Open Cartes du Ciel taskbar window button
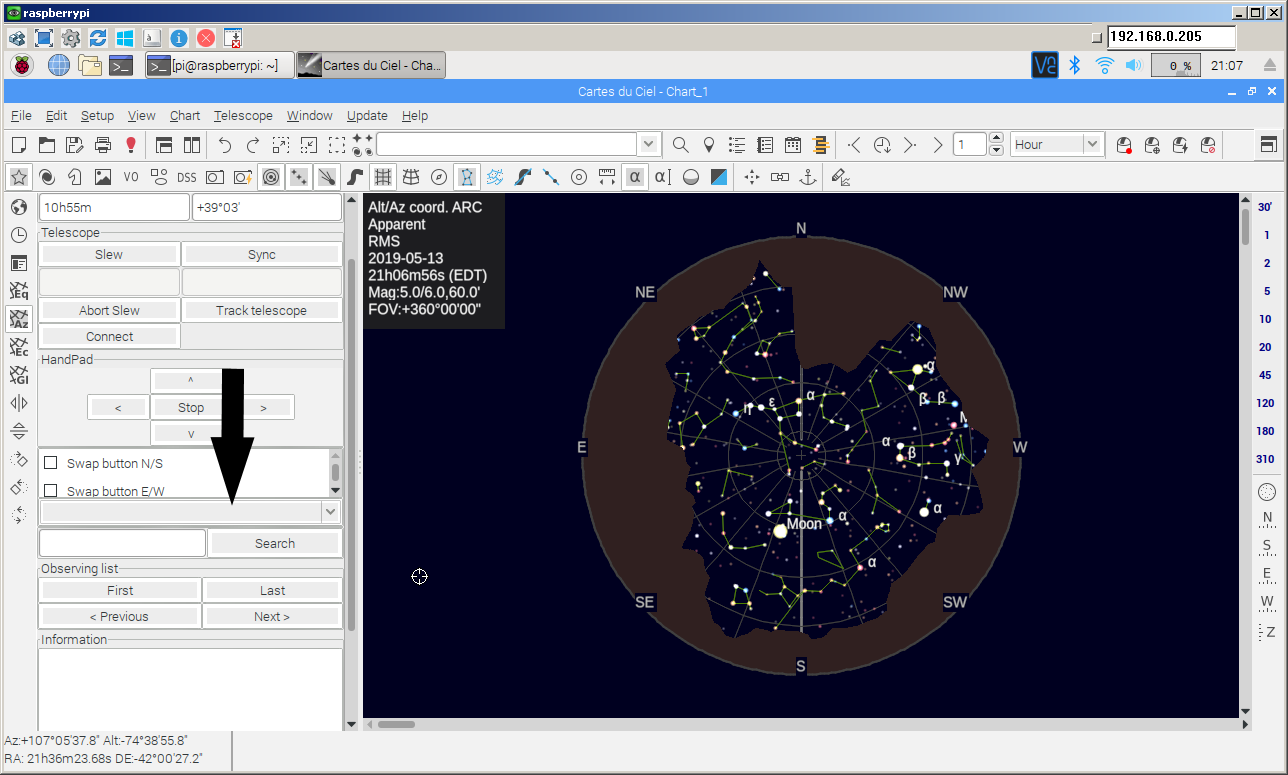The height and width of the screenshot is (775, 1288). coord(371,66)
